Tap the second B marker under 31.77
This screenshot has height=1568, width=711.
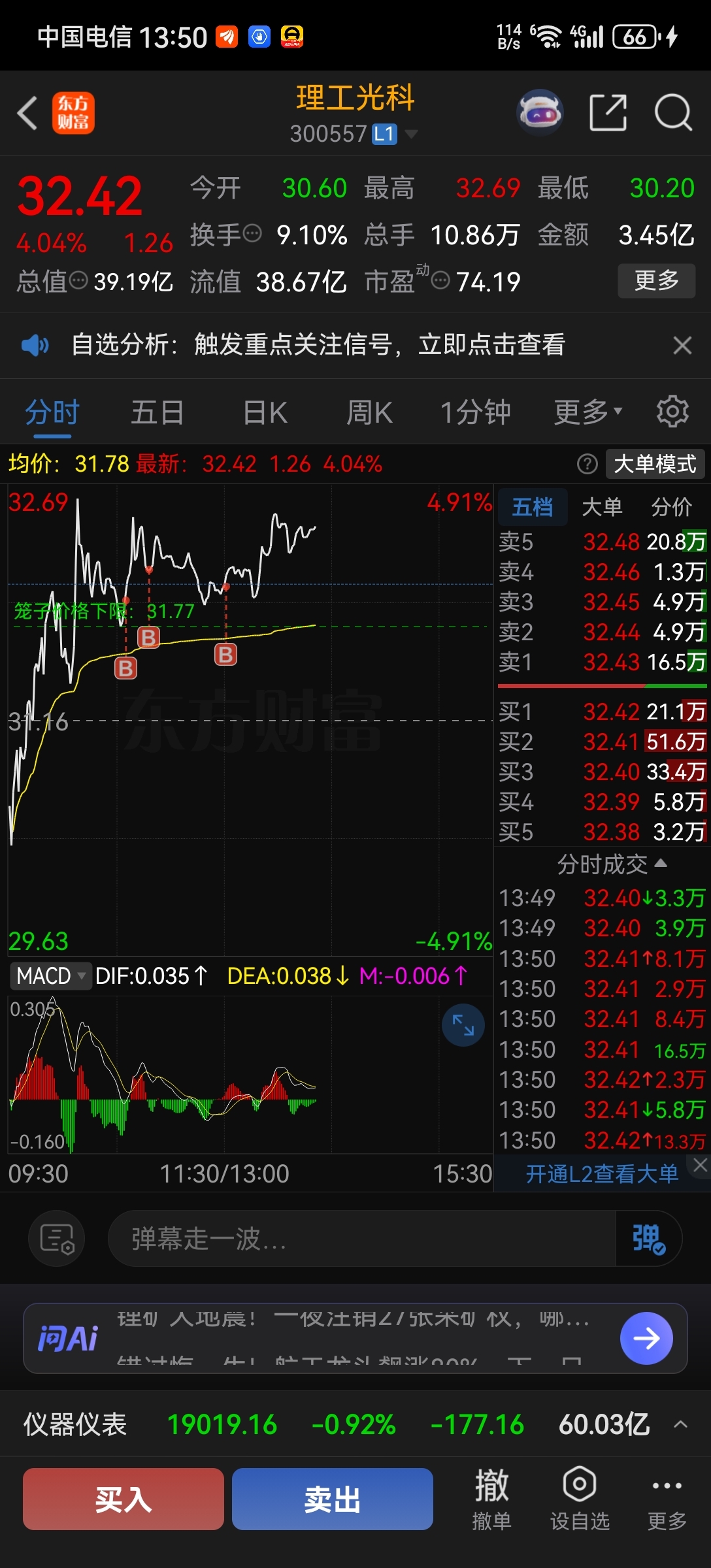pyautogui.click(x=148, y=637)
